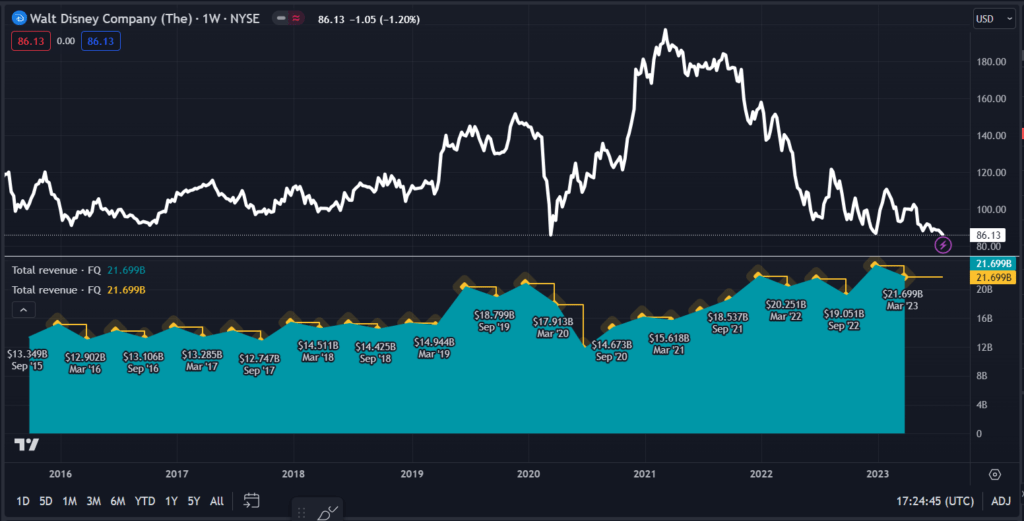Collapse the indicator legend with chevron button

[x=24, y=310]
